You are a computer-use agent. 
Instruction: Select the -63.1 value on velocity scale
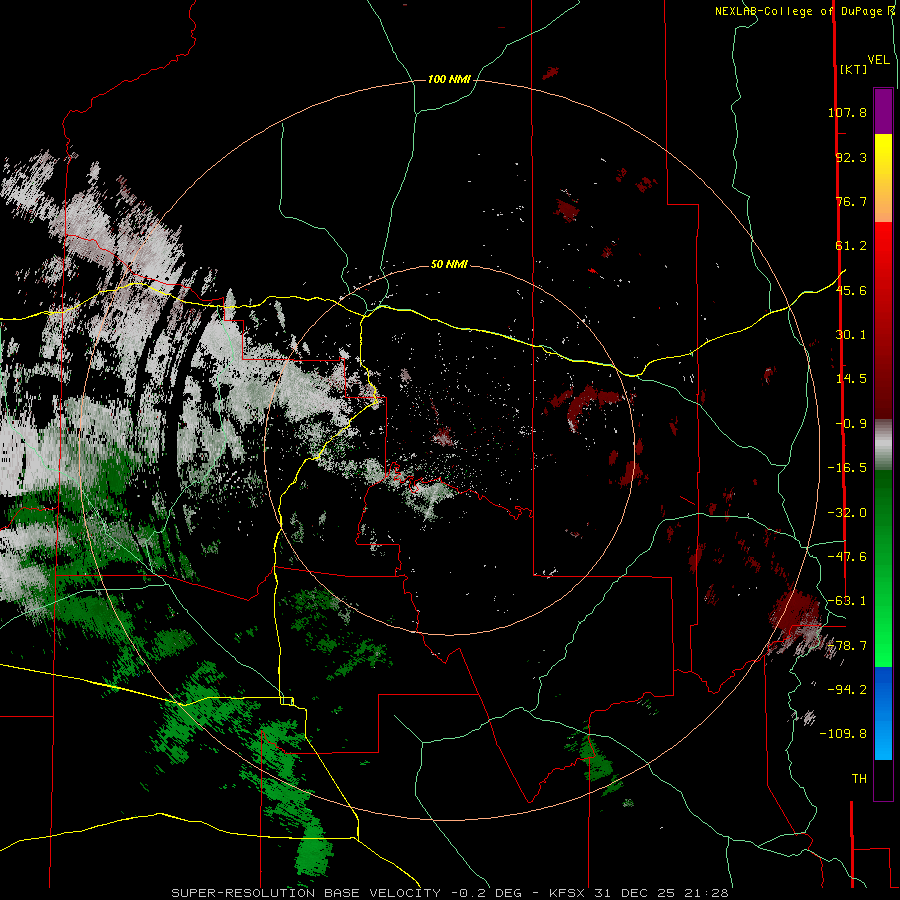(x=847, y=601)
